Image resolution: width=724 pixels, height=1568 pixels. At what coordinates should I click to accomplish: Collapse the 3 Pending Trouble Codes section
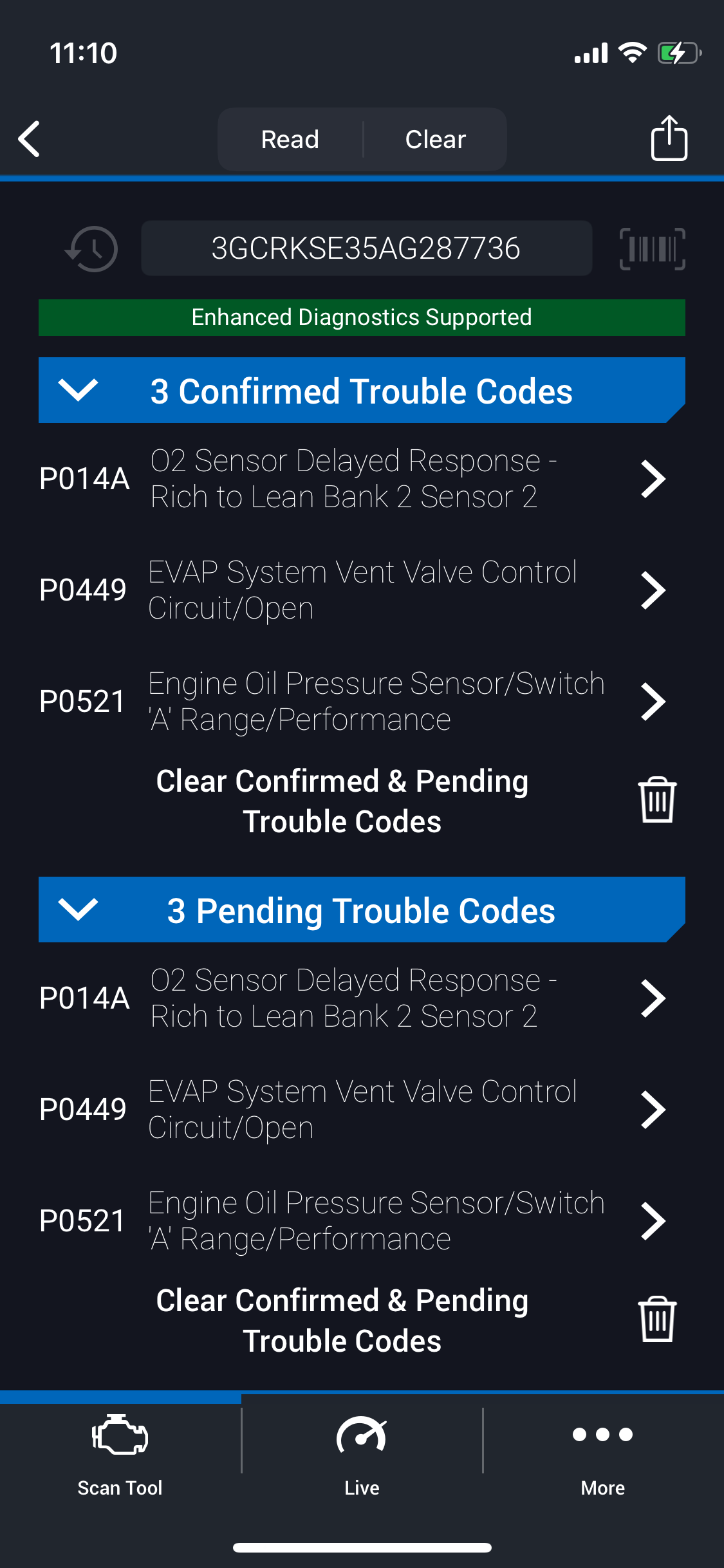(x=78, y=910)
